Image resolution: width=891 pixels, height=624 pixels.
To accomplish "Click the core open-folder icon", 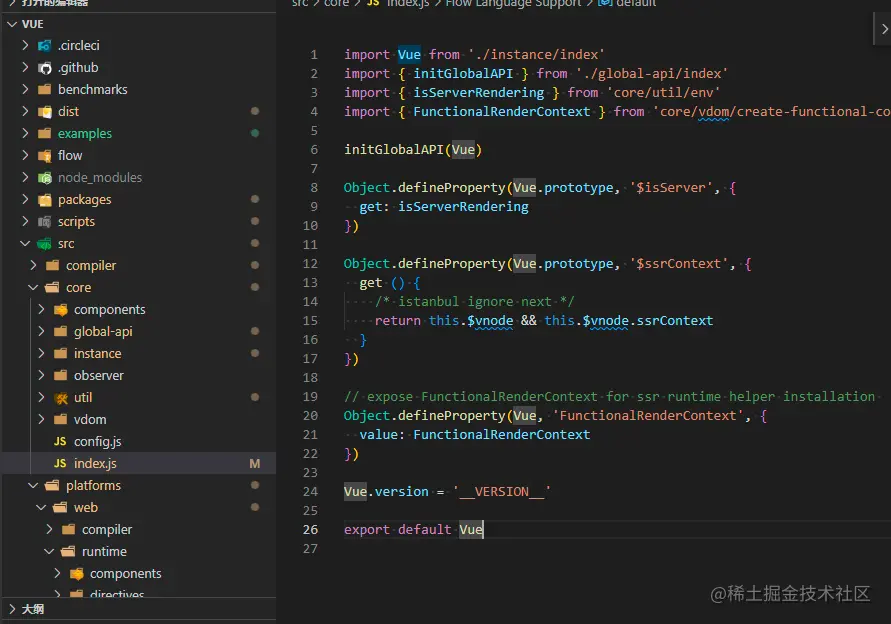I will 52,288.
